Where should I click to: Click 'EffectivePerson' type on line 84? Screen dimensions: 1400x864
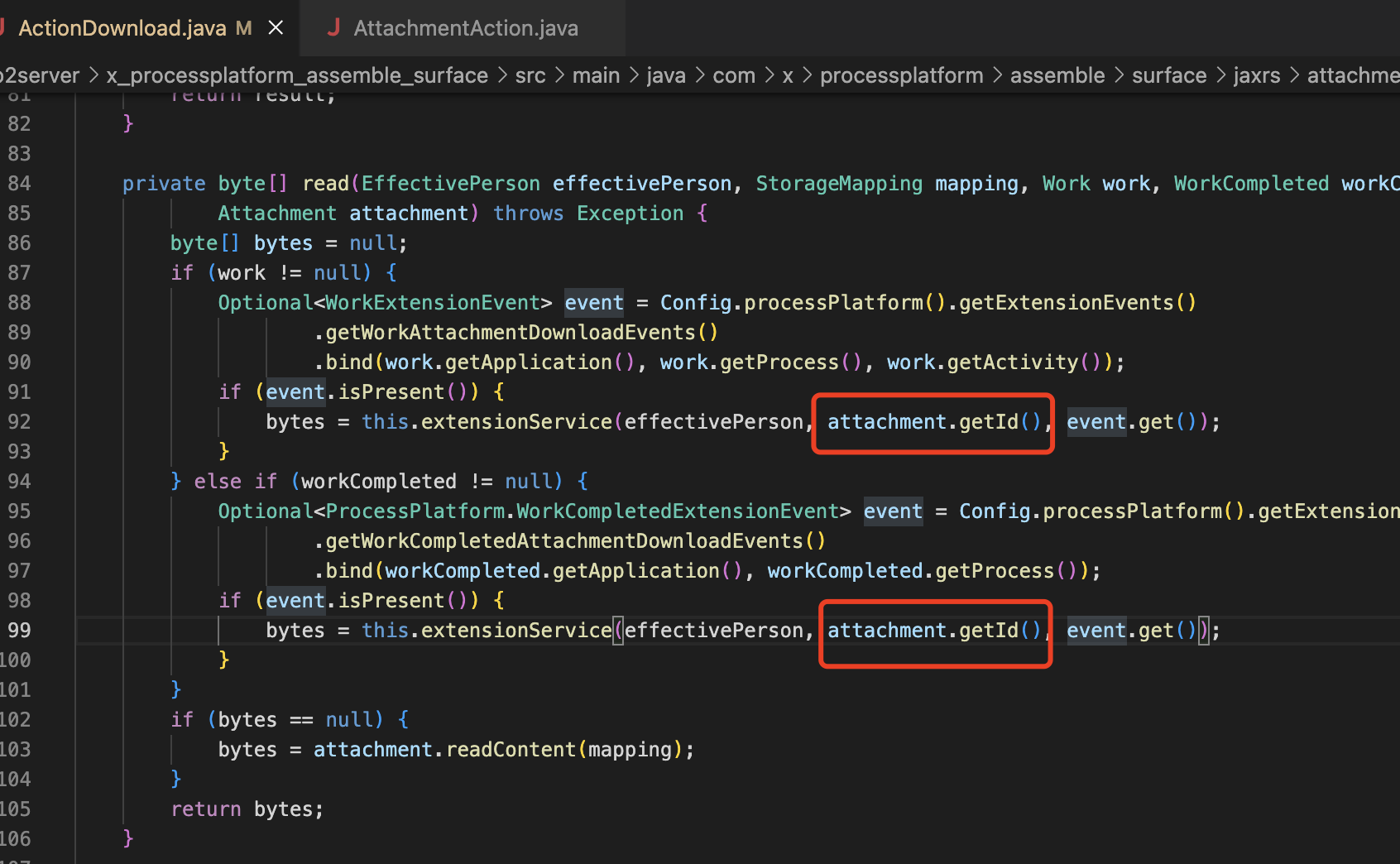click(x=451, y=184)
